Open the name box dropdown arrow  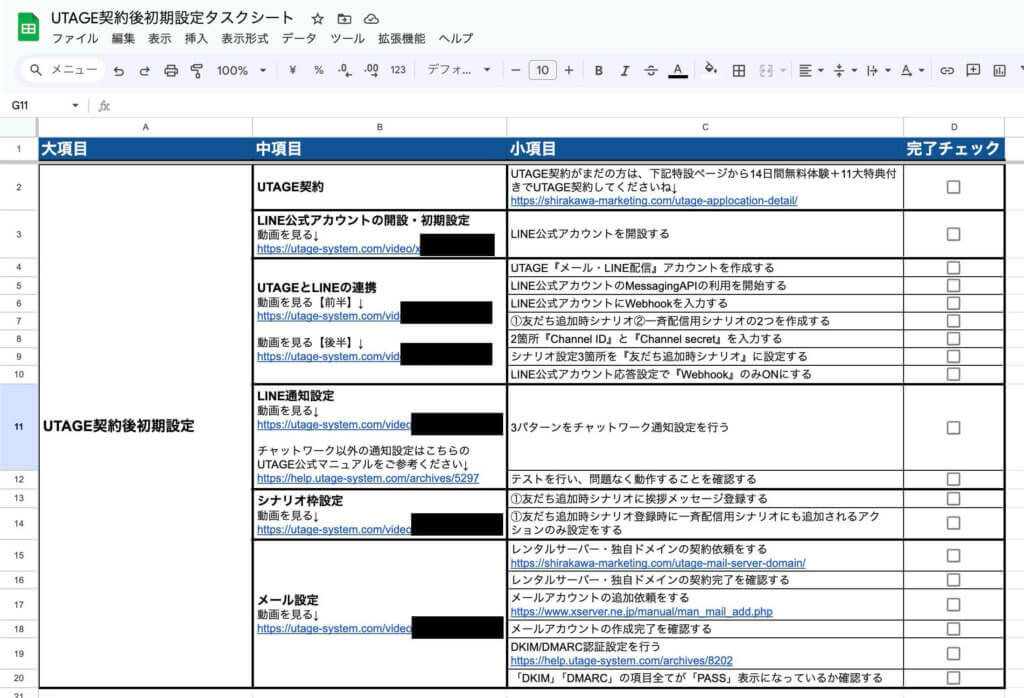(75, 105)
